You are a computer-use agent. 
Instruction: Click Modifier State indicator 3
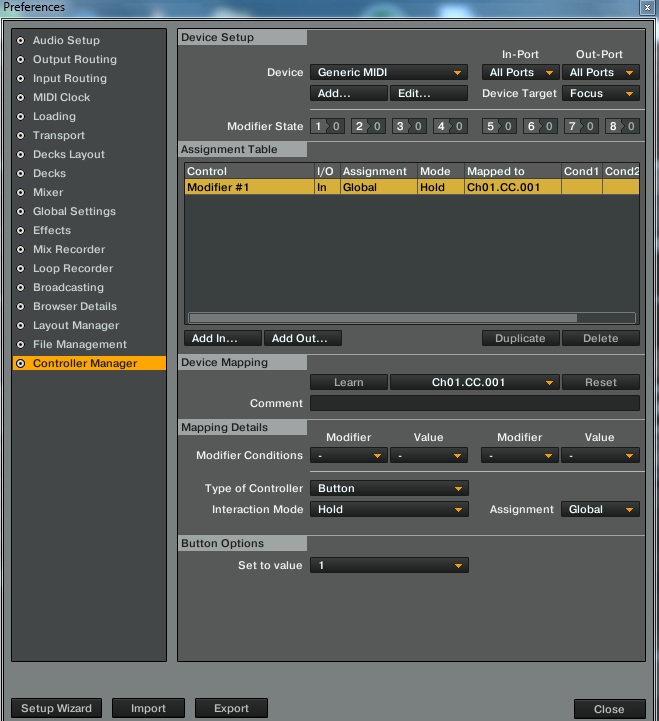409,126
